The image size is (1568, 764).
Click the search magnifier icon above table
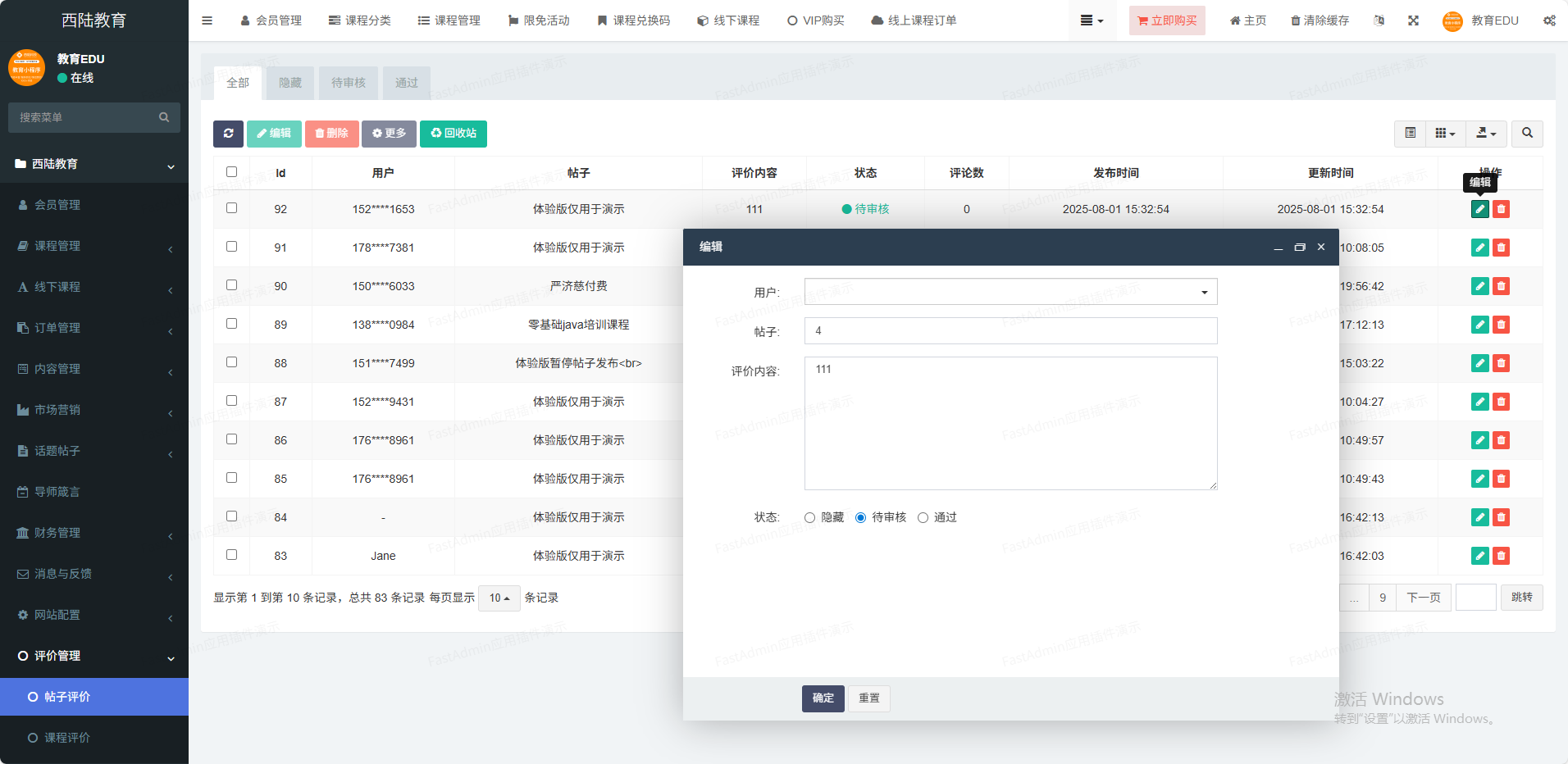click(1527, 134)
